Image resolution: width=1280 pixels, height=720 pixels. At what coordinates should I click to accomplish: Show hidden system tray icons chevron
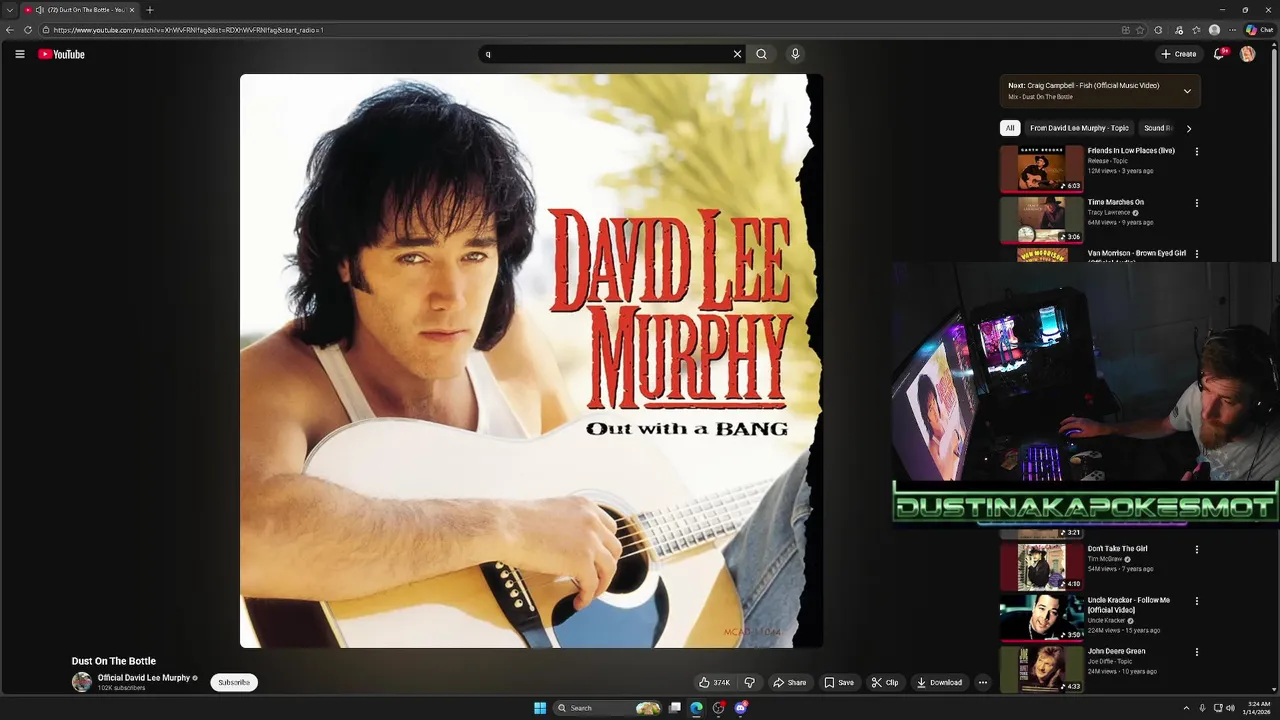click(x=1186, y=708)
